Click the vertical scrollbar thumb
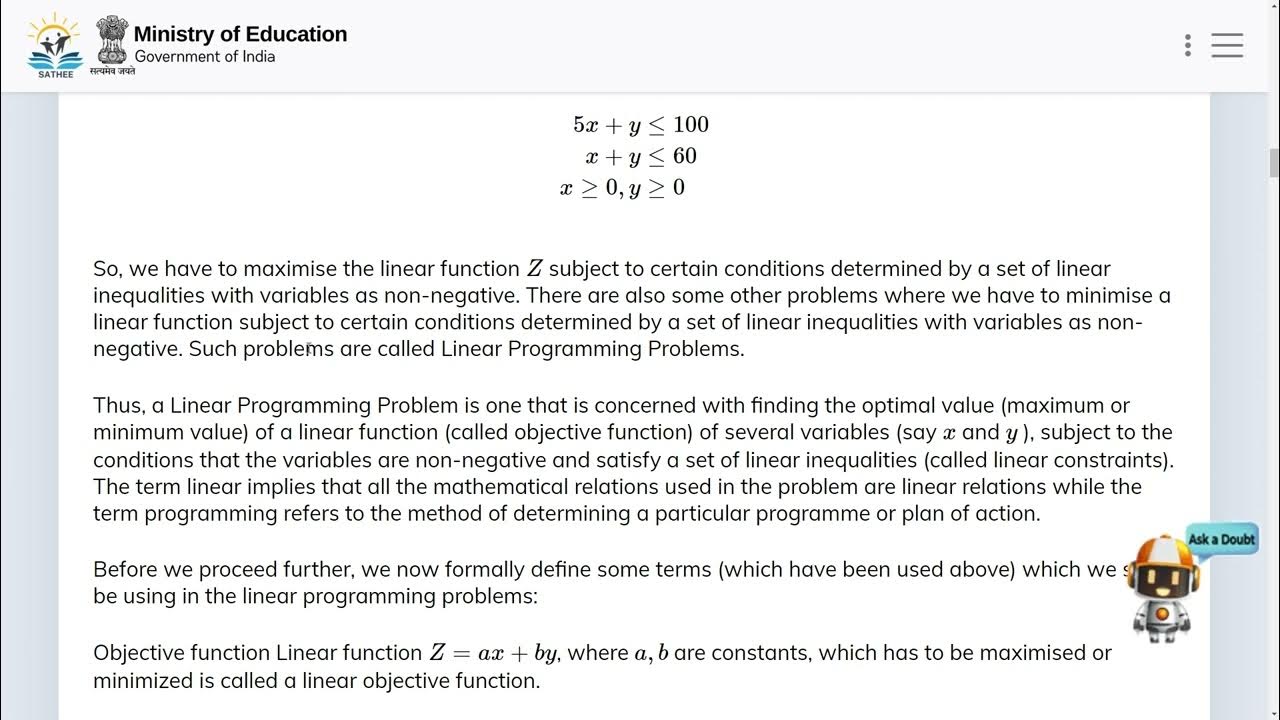This screenshot has width=1280, height=720. pos(1273,162)
